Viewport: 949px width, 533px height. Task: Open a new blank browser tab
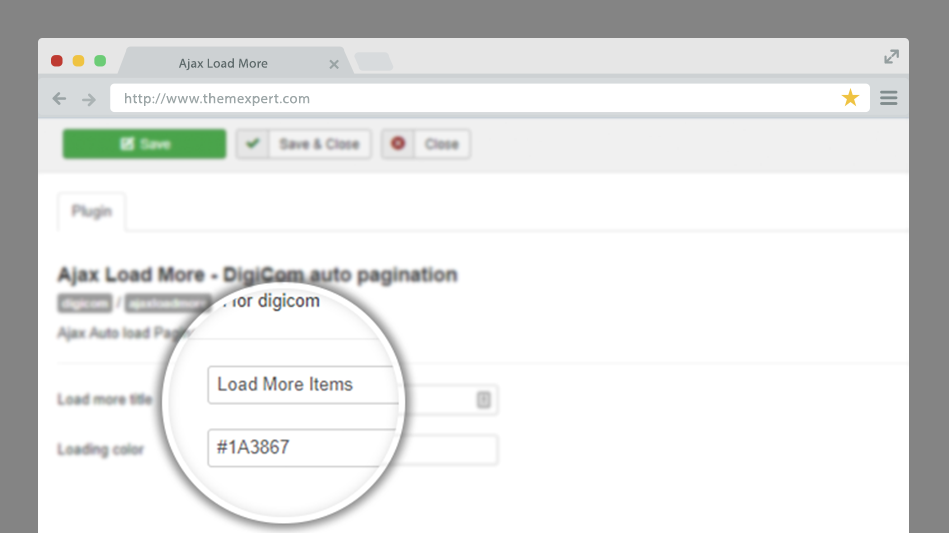(x=373, y=61)
